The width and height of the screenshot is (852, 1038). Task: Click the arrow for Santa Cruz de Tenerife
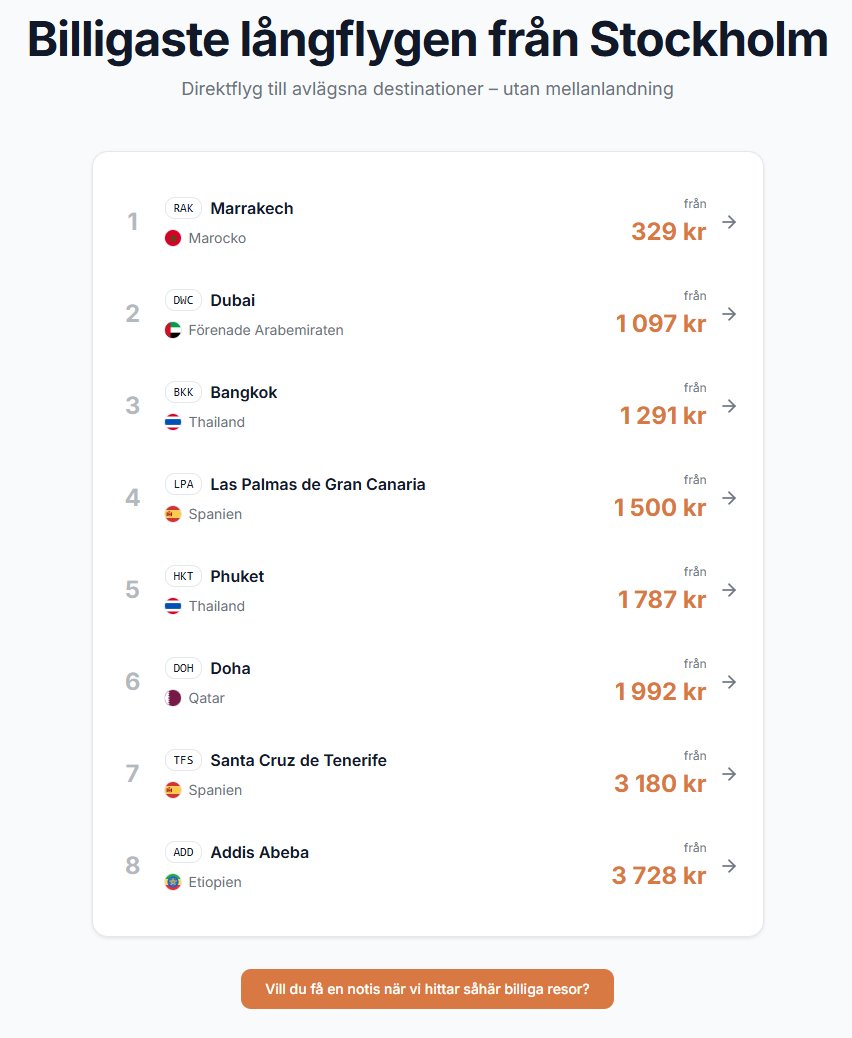729,774
